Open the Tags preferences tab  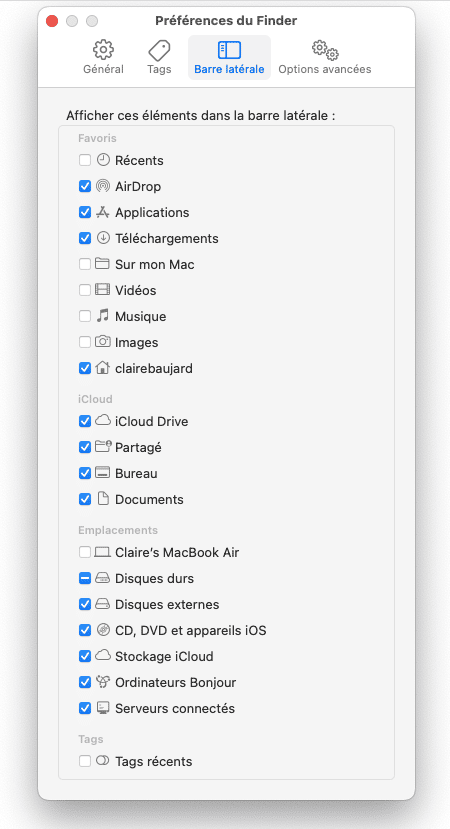pyautogui.click(x=159, y=58)
